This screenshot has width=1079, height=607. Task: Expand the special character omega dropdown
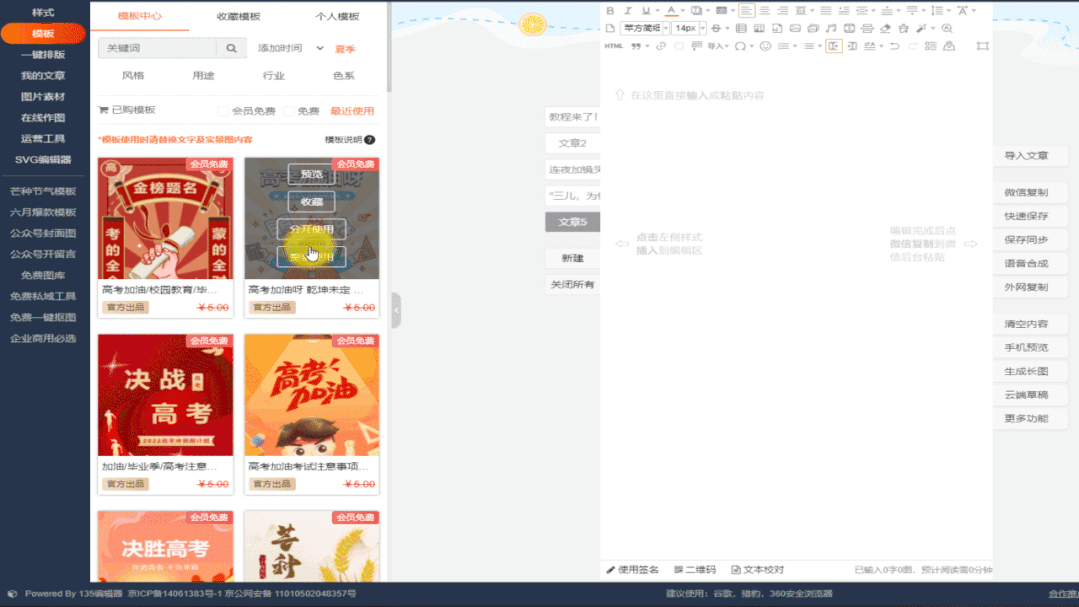751,46
